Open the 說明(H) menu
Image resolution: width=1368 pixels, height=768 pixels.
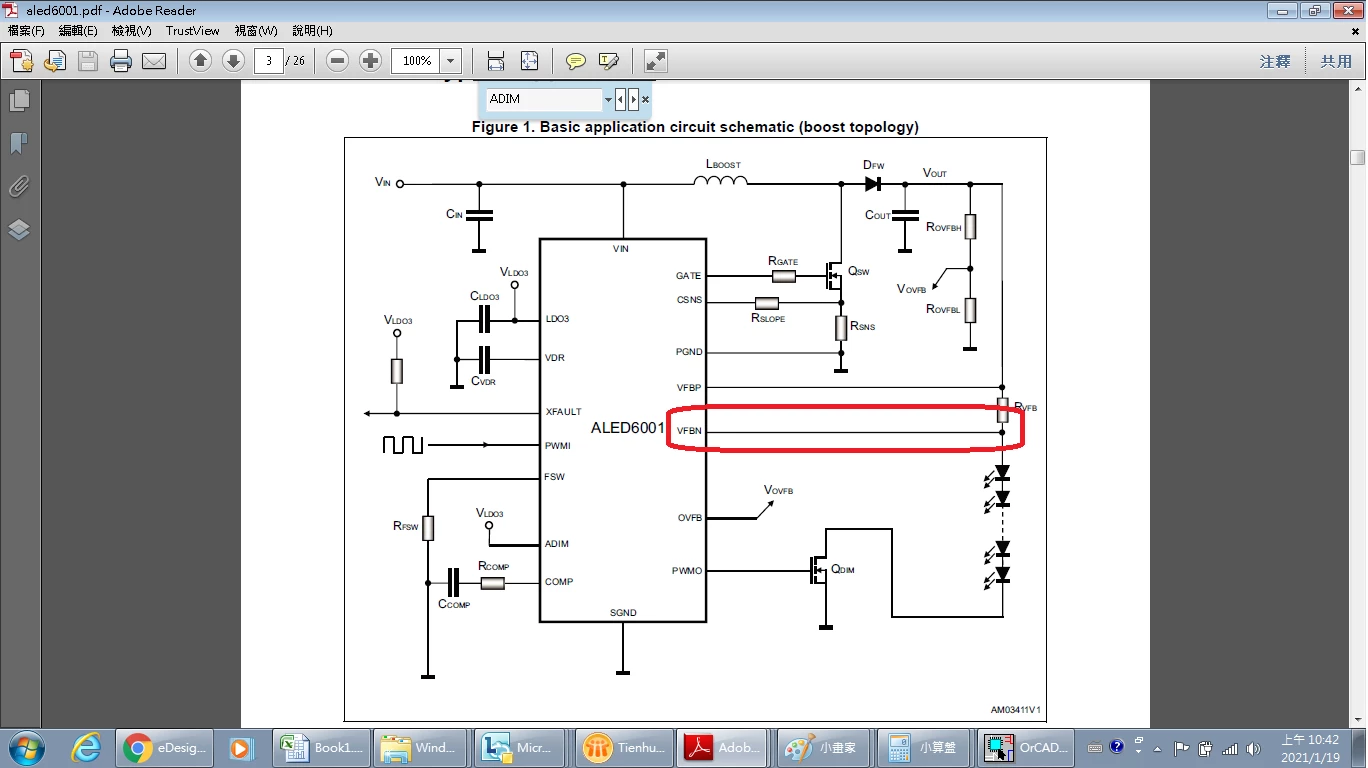click(x=312, y=31)
